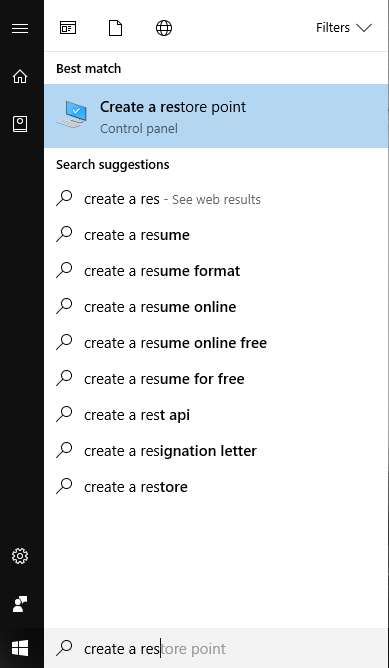This screenshot has width=389, height=668.
Task: Open the Settings gear in the sidebar
Action: coord(20,556)
